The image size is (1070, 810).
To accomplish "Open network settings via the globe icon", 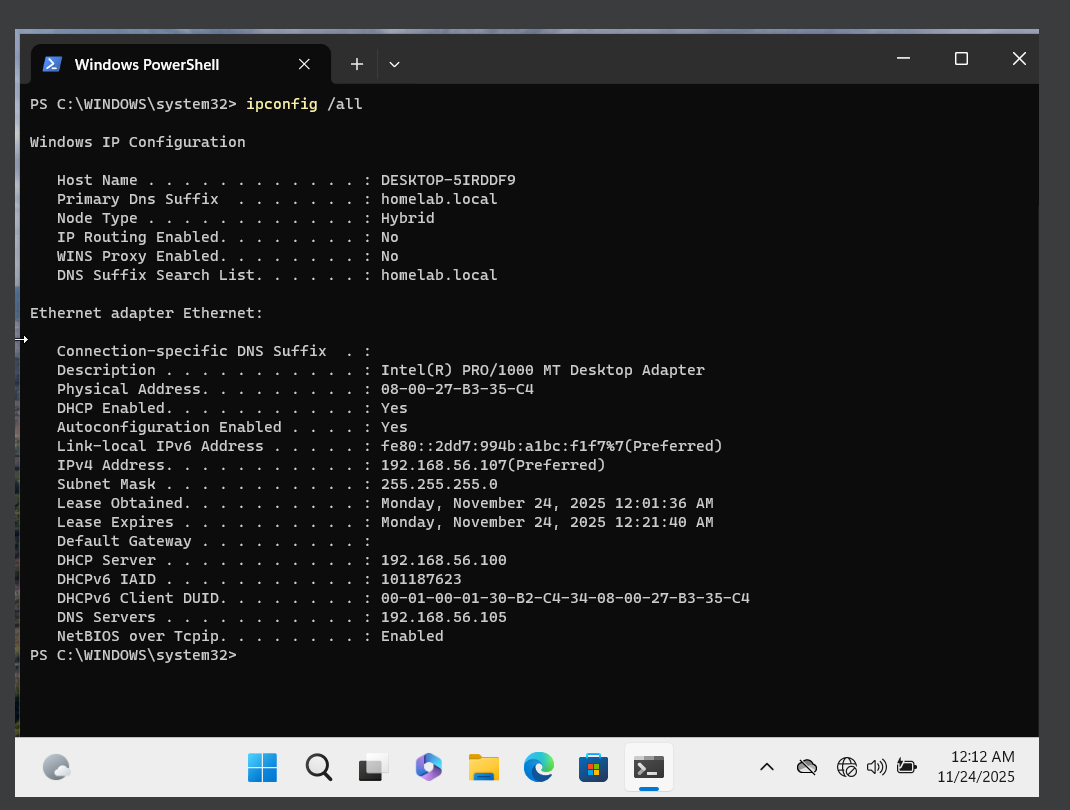I will [x=846, y=767].
